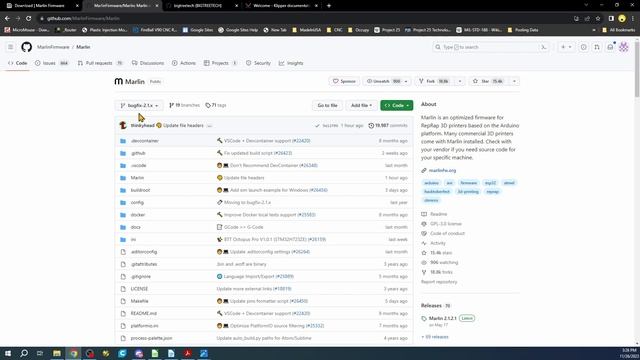Switch to the Code tab
640x360 pixels.
(18, 63)
